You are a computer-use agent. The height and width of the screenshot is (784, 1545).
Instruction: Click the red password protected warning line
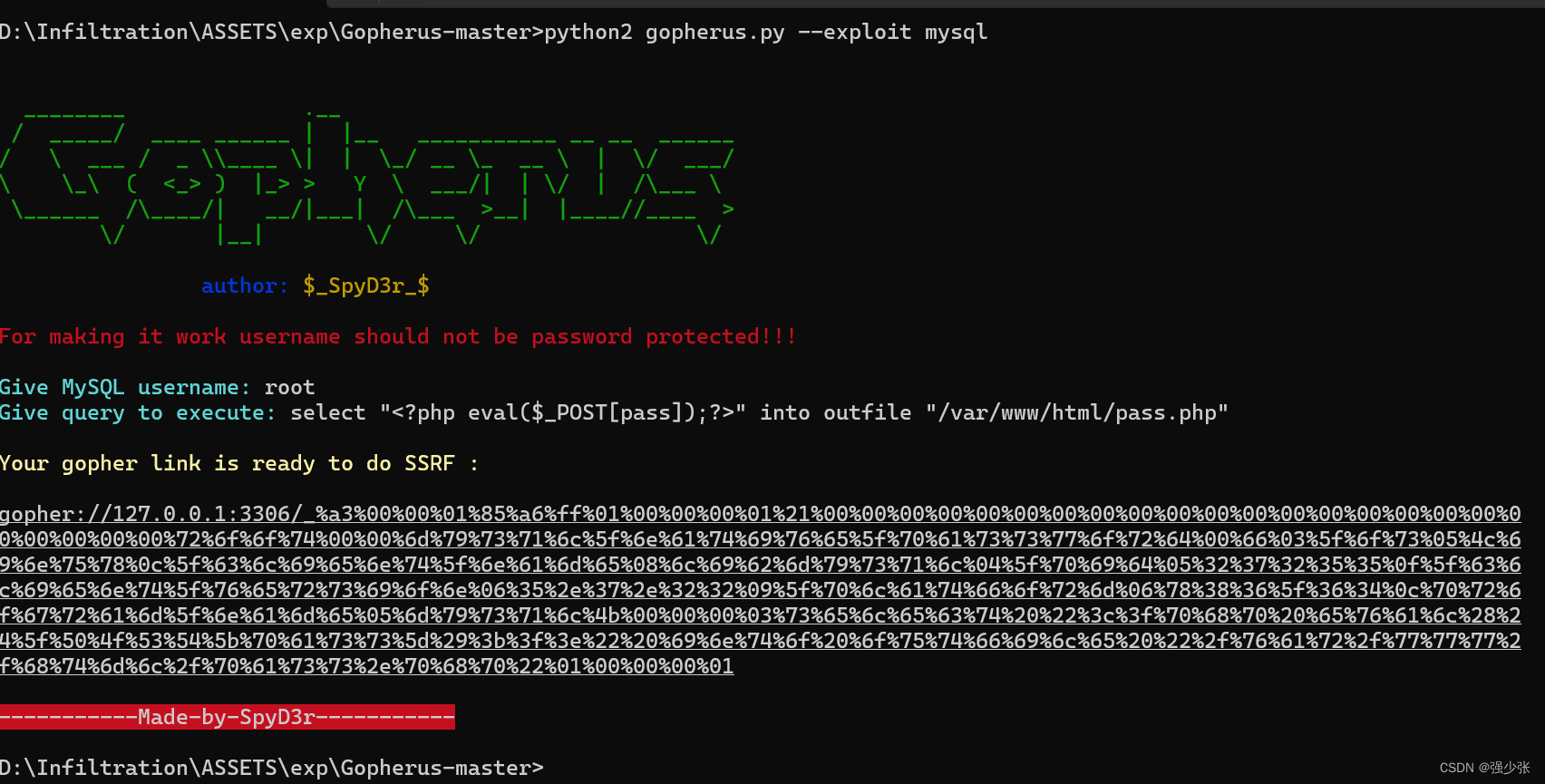tap(398, 336)
